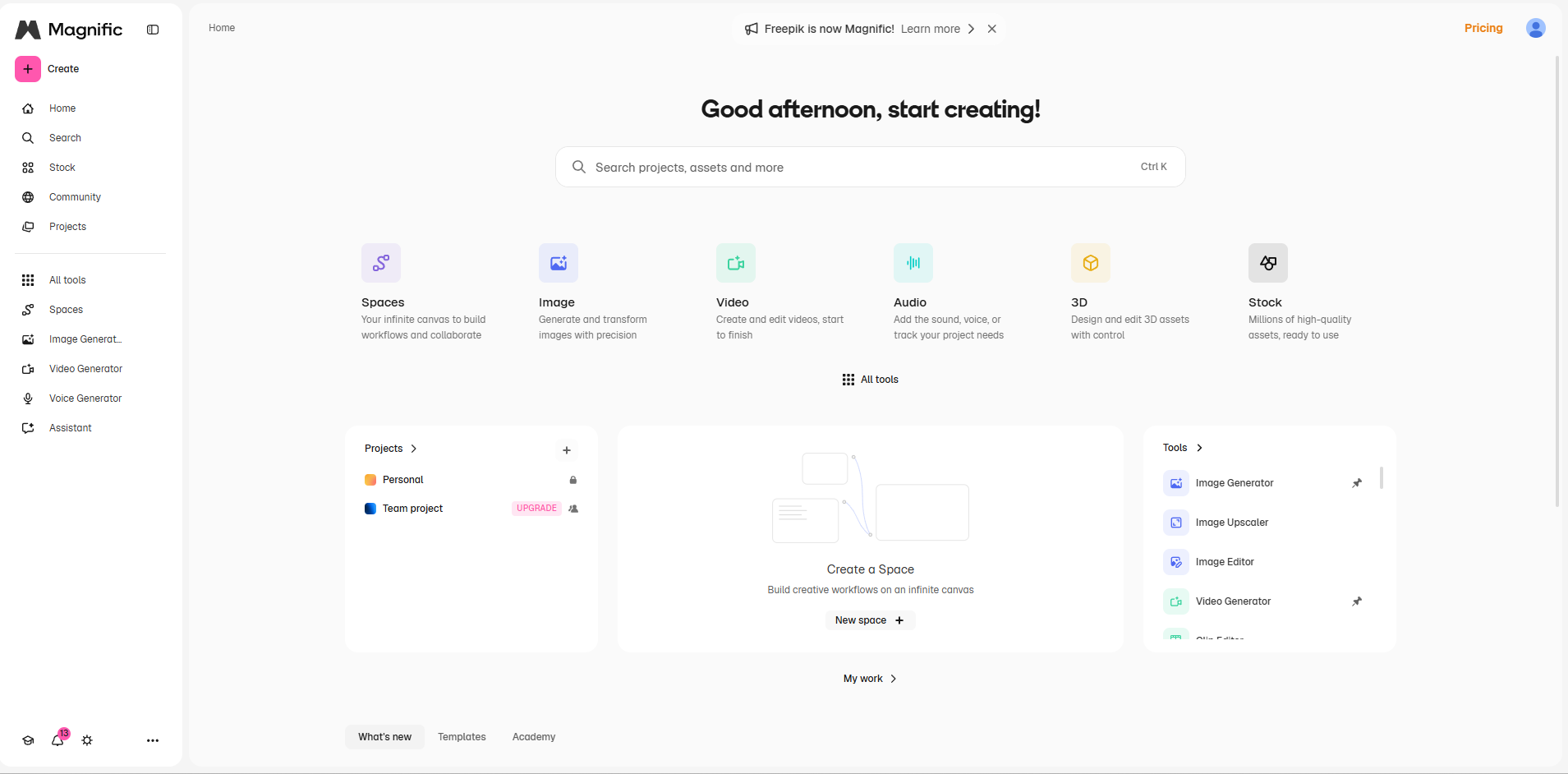Switch to the Templates tab
This screenshot has height=774, width=1568.
point(462,737)
